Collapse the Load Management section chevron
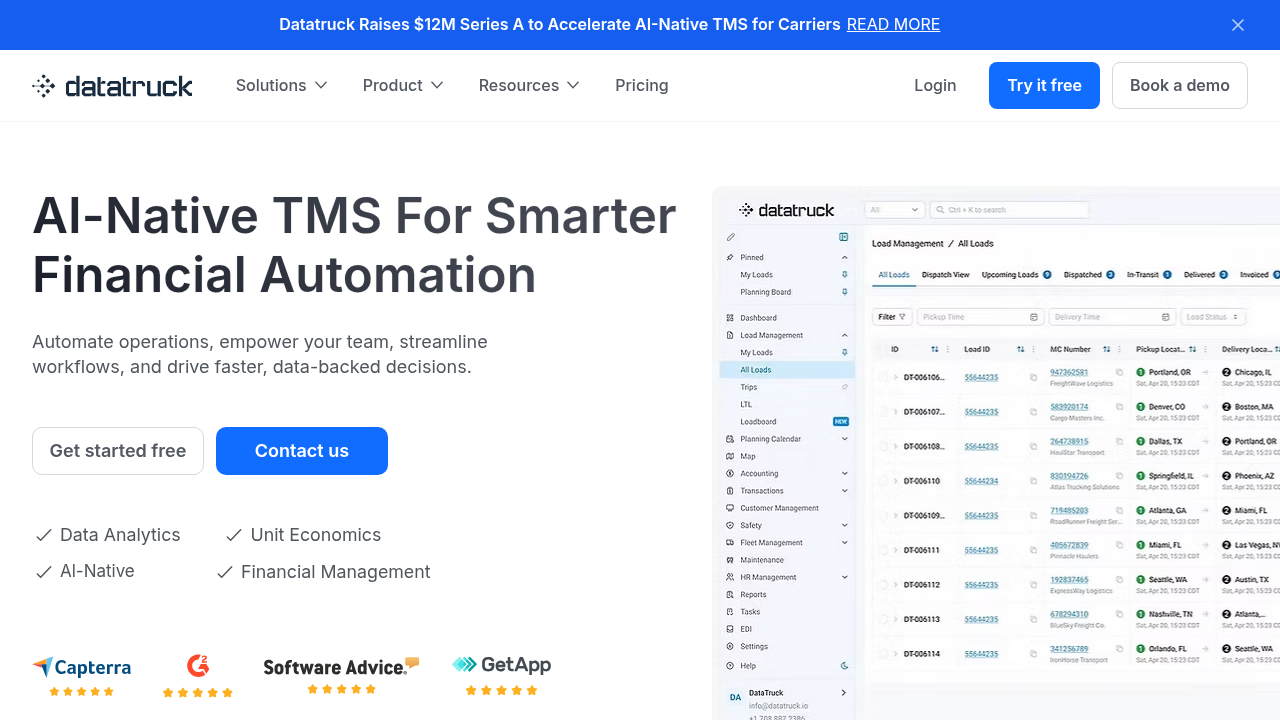This screenshot has width=1280, height=720. [x=845, y=335]
